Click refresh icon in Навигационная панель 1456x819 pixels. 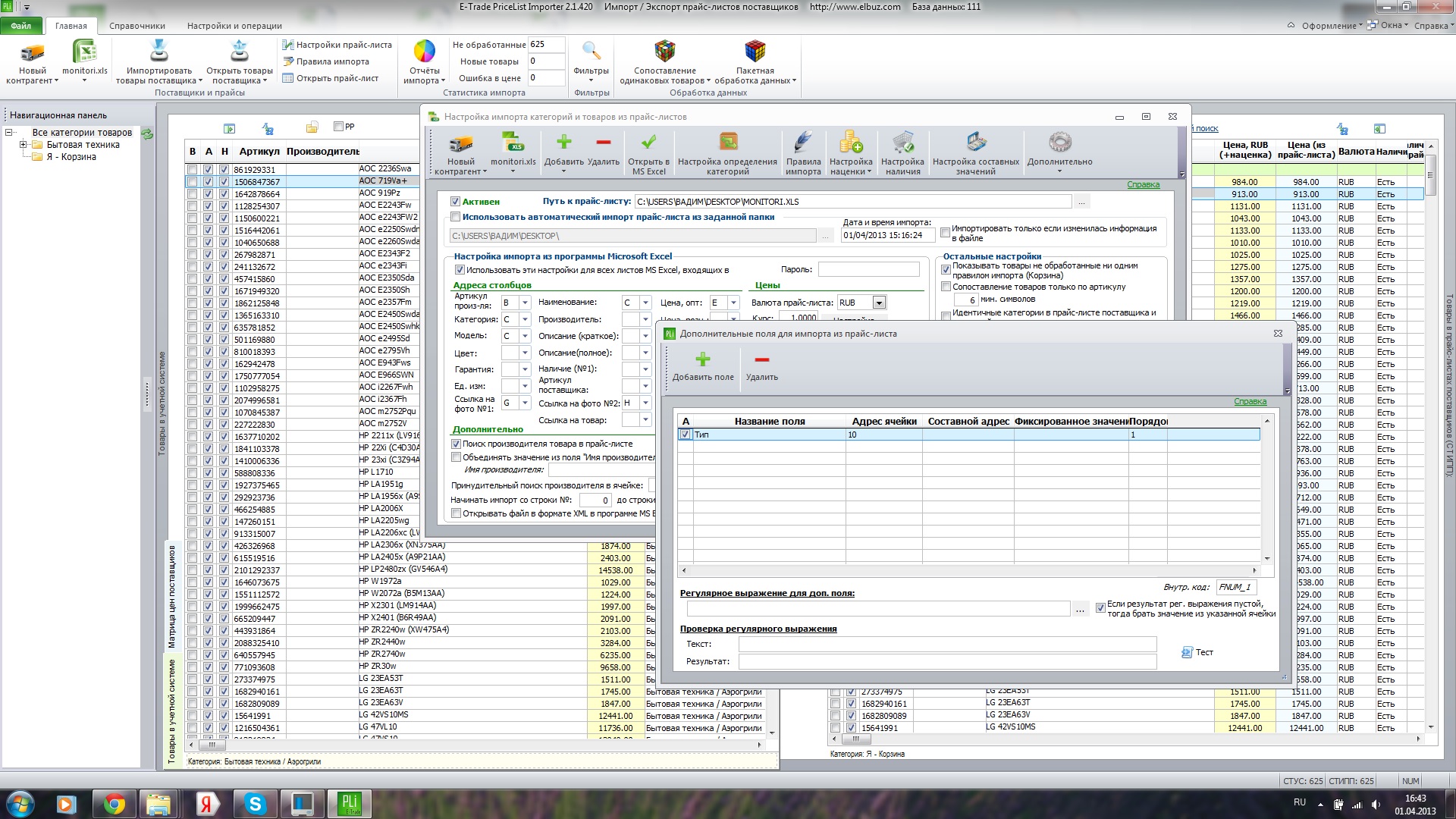[x=147, y=134]
